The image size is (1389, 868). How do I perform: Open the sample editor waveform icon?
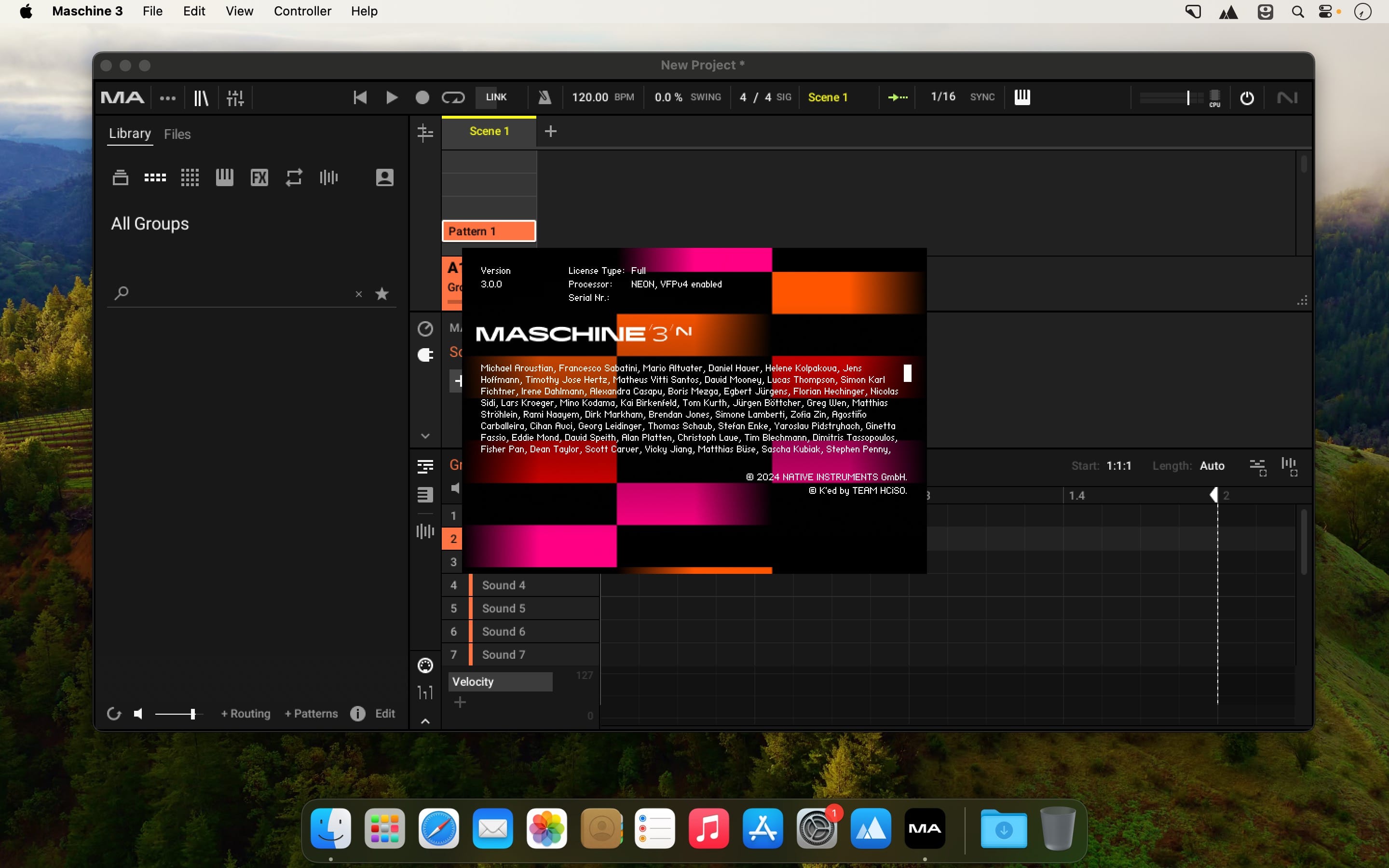(x=425, y=531)
